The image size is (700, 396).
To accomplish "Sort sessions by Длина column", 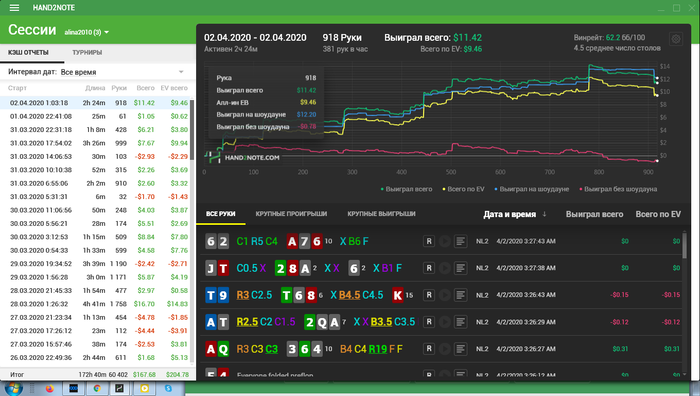I will [x=95, y=88].
